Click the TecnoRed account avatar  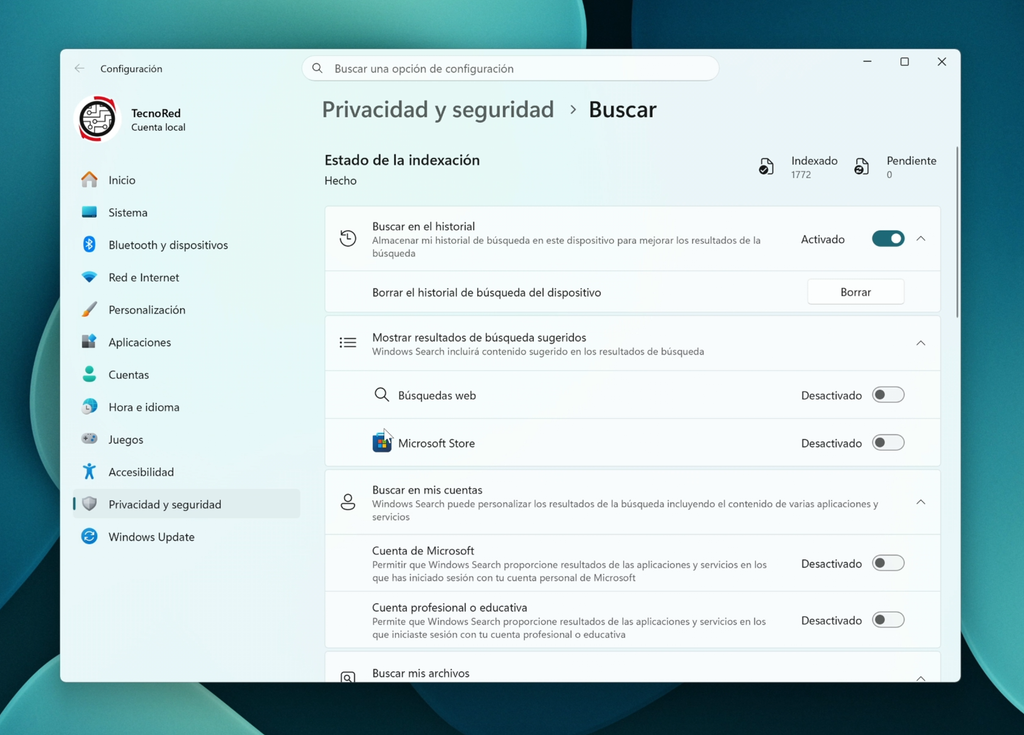coord(97,120)
